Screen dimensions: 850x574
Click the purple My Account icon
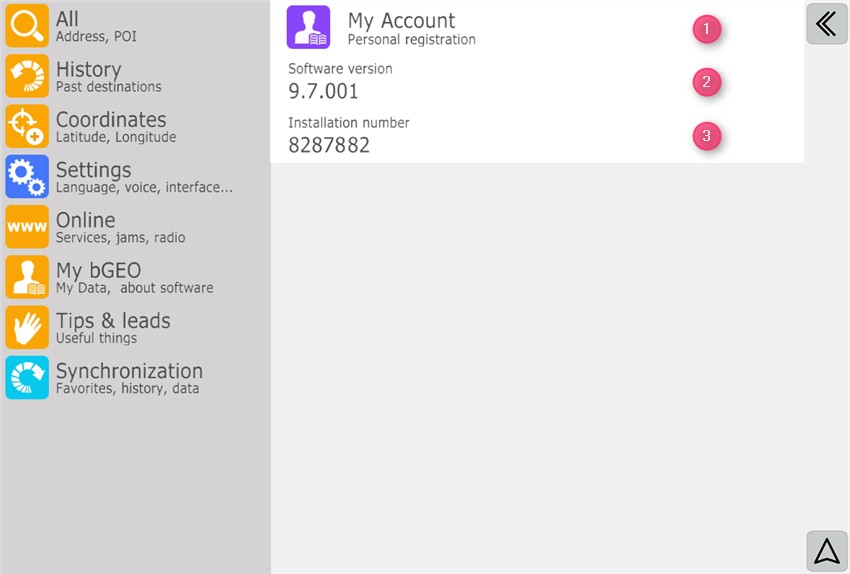point(308,27)
